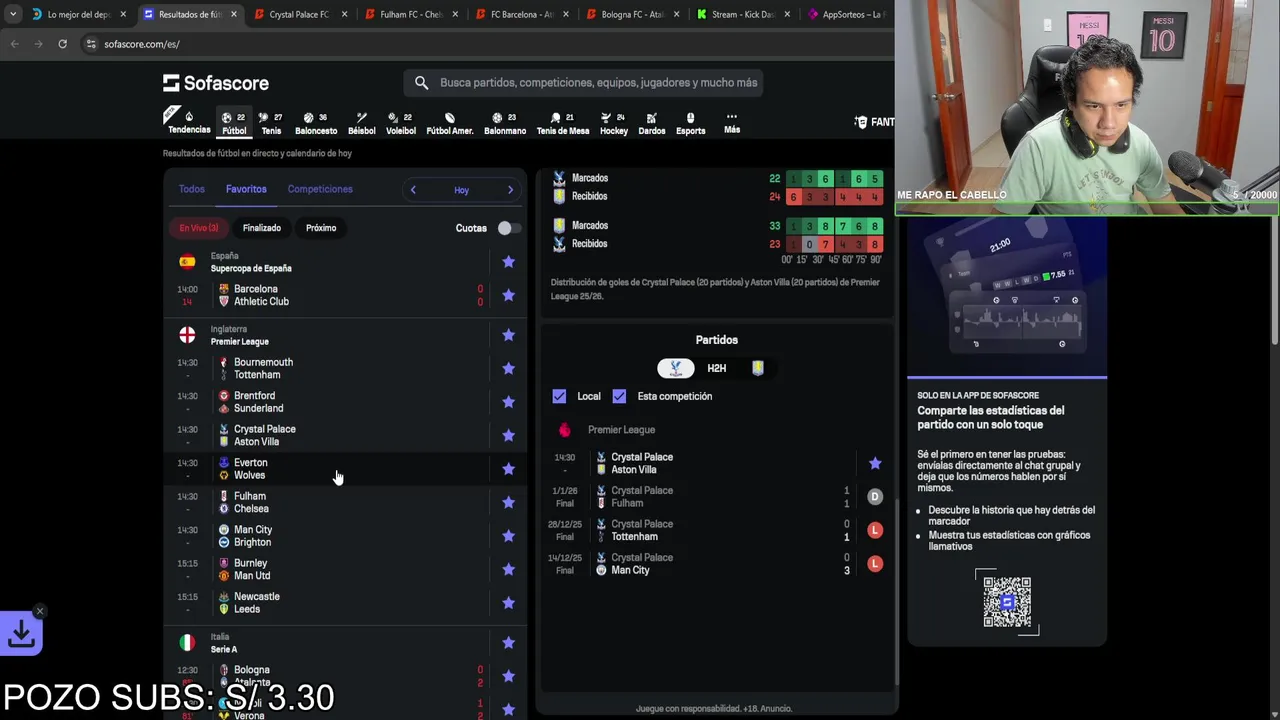Unfavorite Crystal Palace vs Aston Villa in Partidos
Image resolution: width=1280 pixels, height=720 pixels.
[x=875, y=463]
